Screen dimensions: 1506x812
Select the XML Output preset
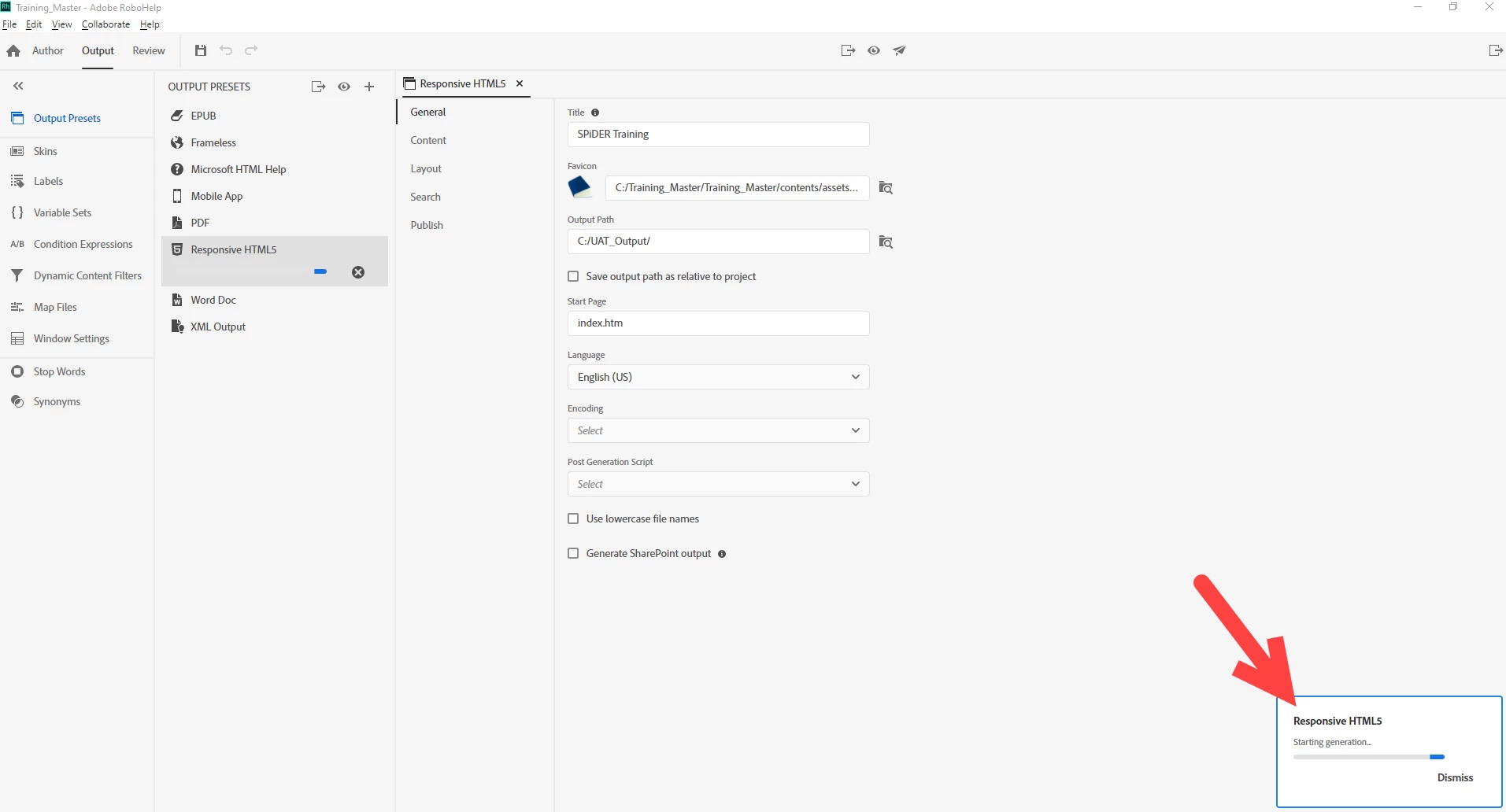tap(275, 327)
